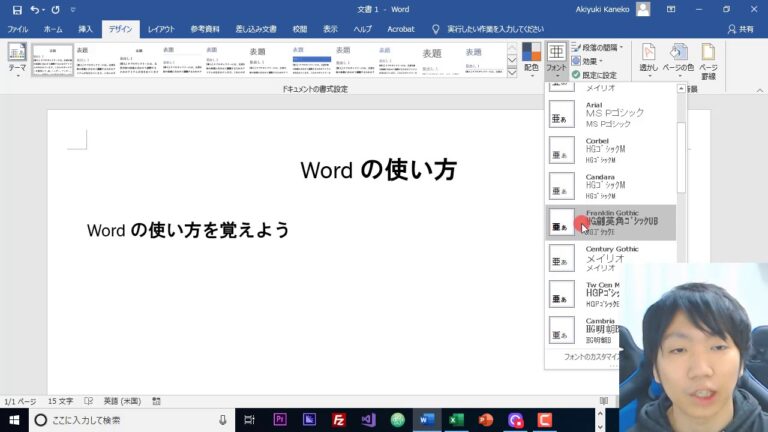
Task: Click the proofing check icon in status bar
Action: coord(89,401)
